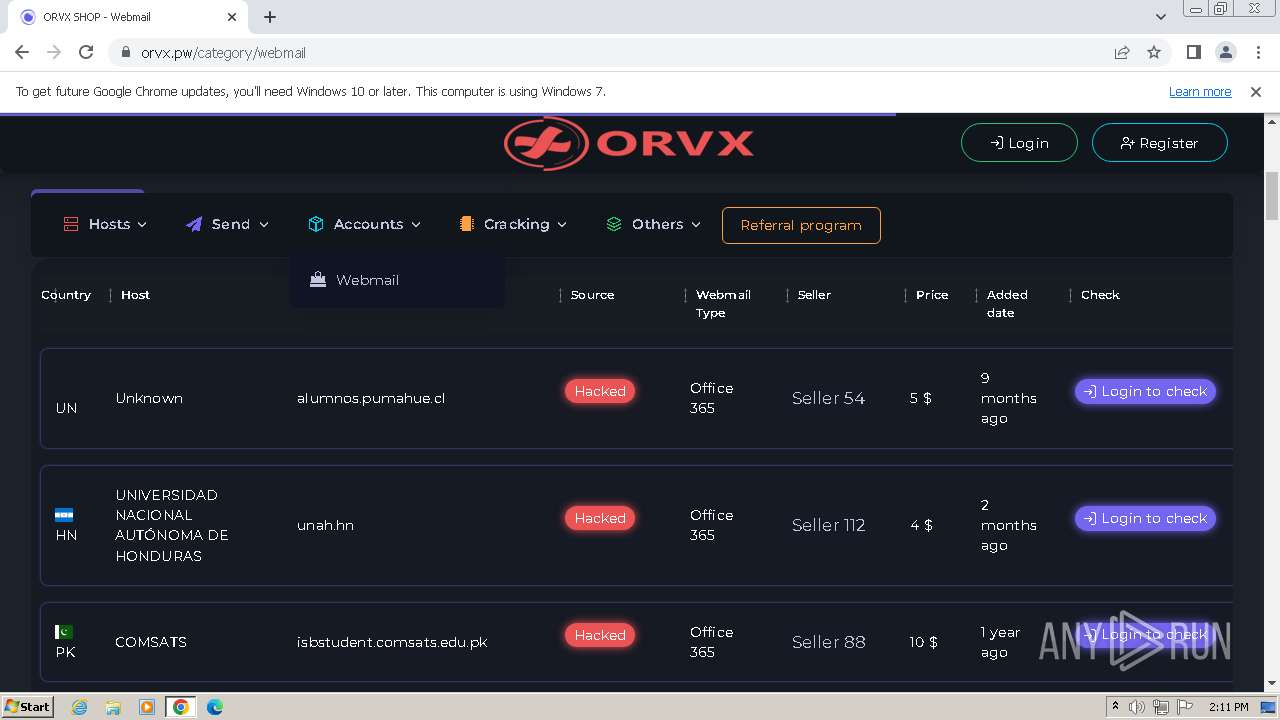This screenshot has width=1280, height=720.
Task: Click the Seller column header
Action: point(814,295)
